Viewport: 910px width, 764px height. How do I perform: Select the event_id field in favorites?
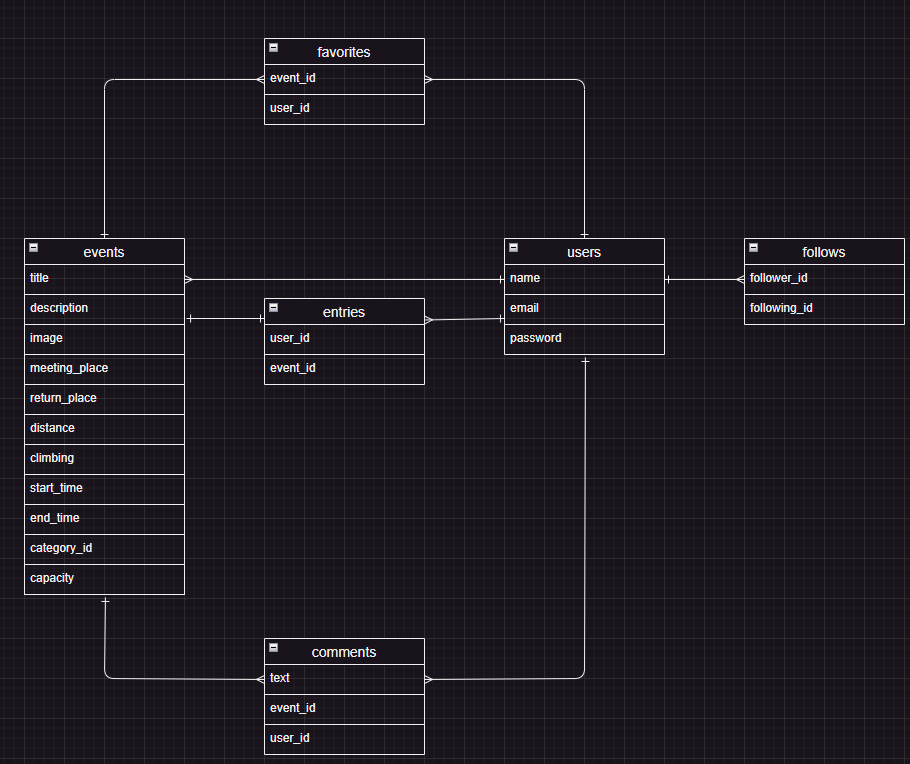pyautogui.click(x=344, y=78)
